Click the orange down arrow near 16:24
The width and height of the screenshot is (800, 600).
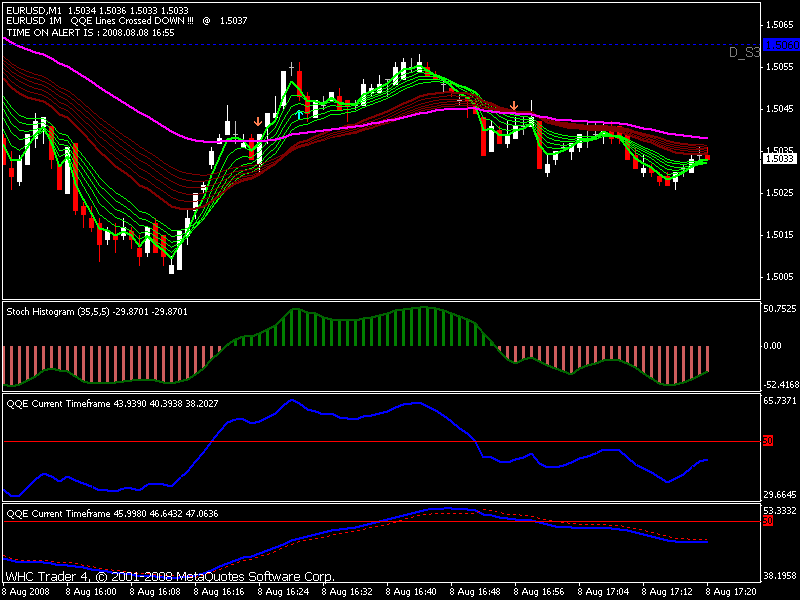(x=258, y=122)
